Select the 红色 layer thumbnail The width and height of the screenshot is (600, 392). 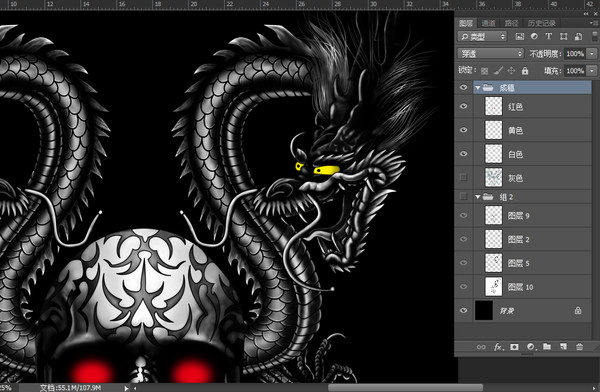pyautogui.click(x=494, y=106)
